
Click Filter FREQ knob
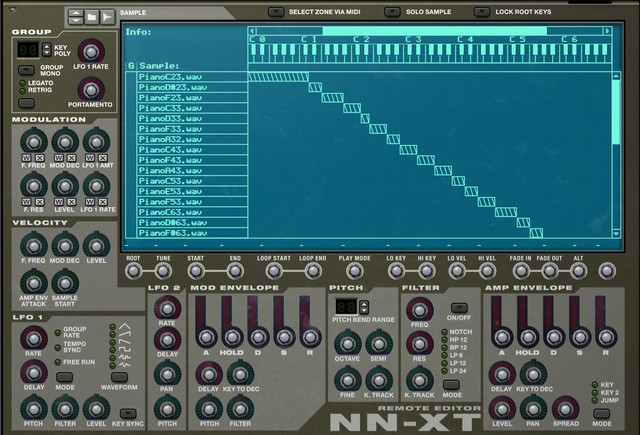click(420, 310)
